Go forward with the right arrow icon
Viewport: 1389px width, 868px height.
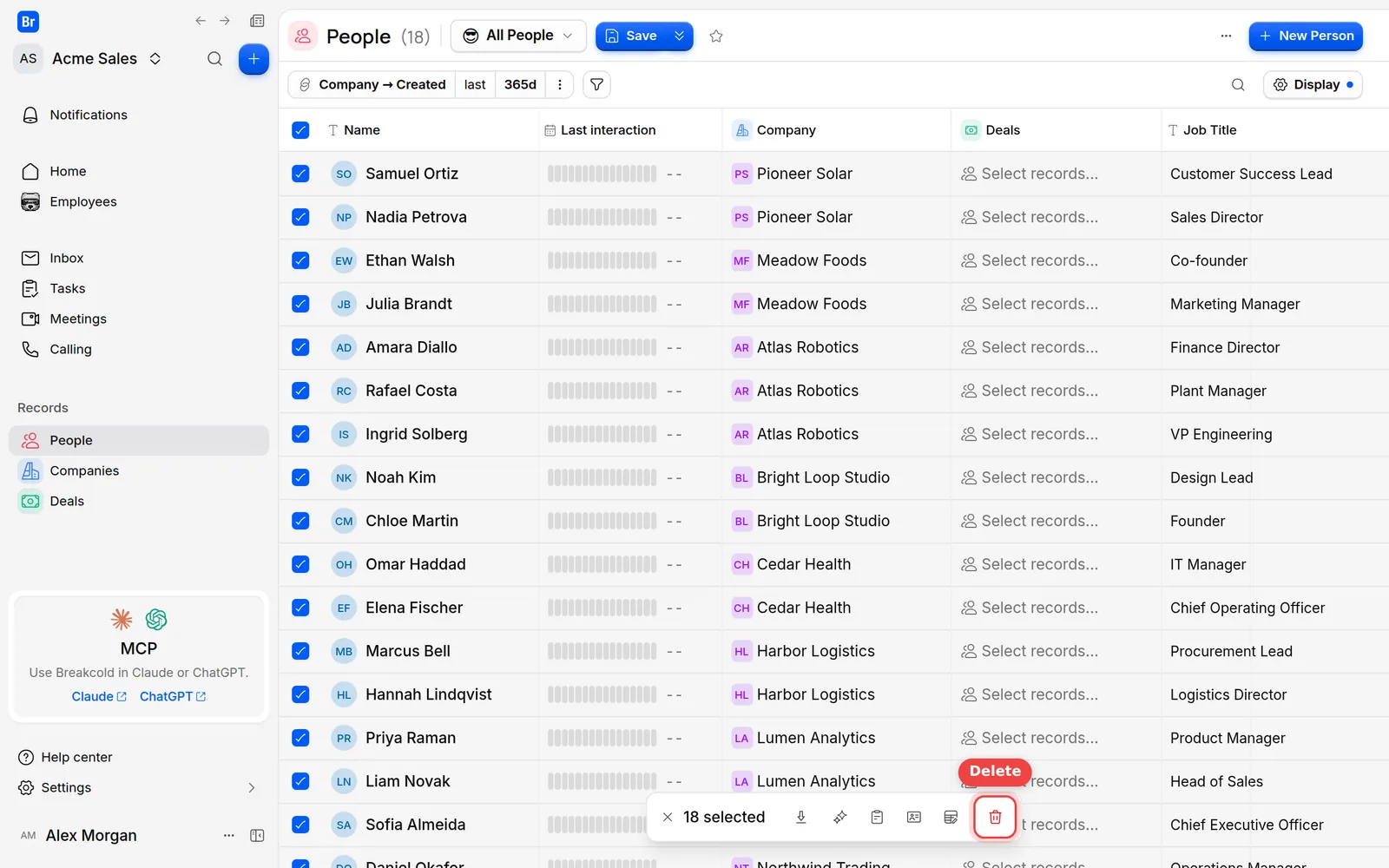click(x=225, y=21)
